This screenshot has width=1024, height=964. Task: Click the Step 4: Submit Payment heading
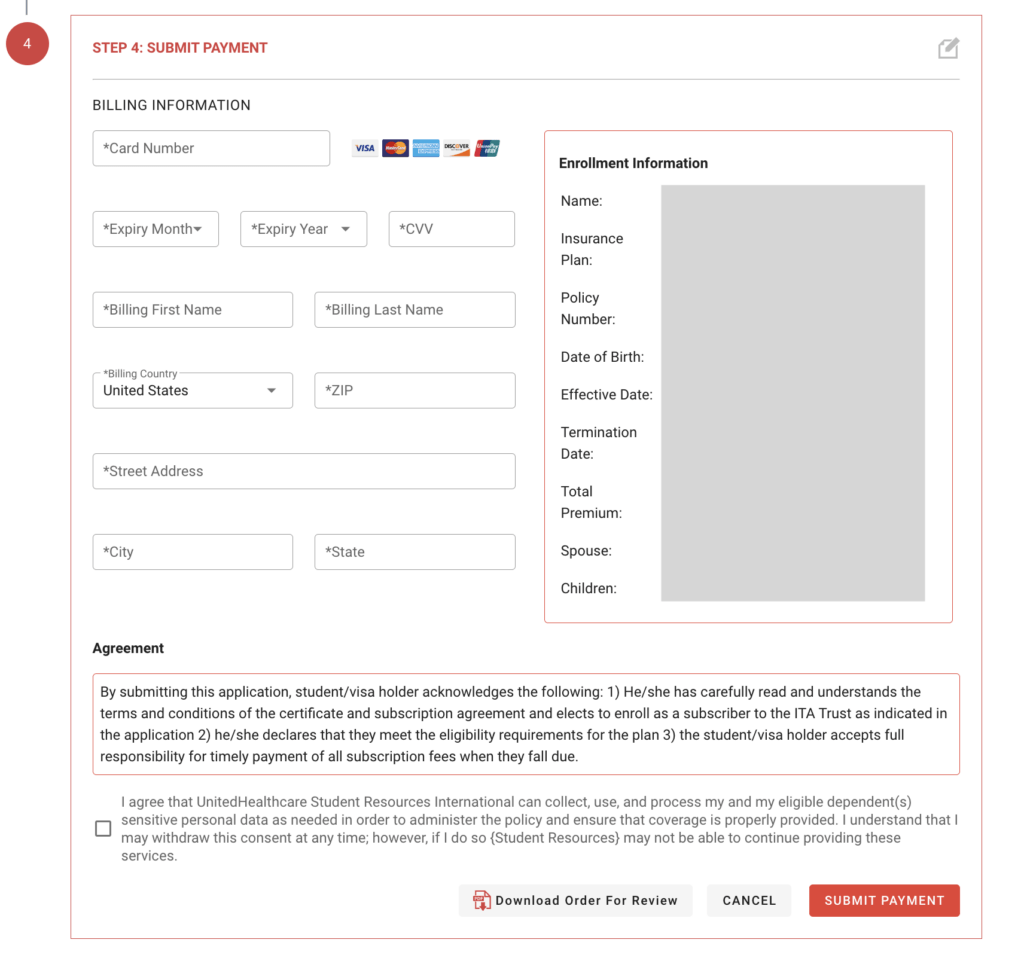(180, 48)
